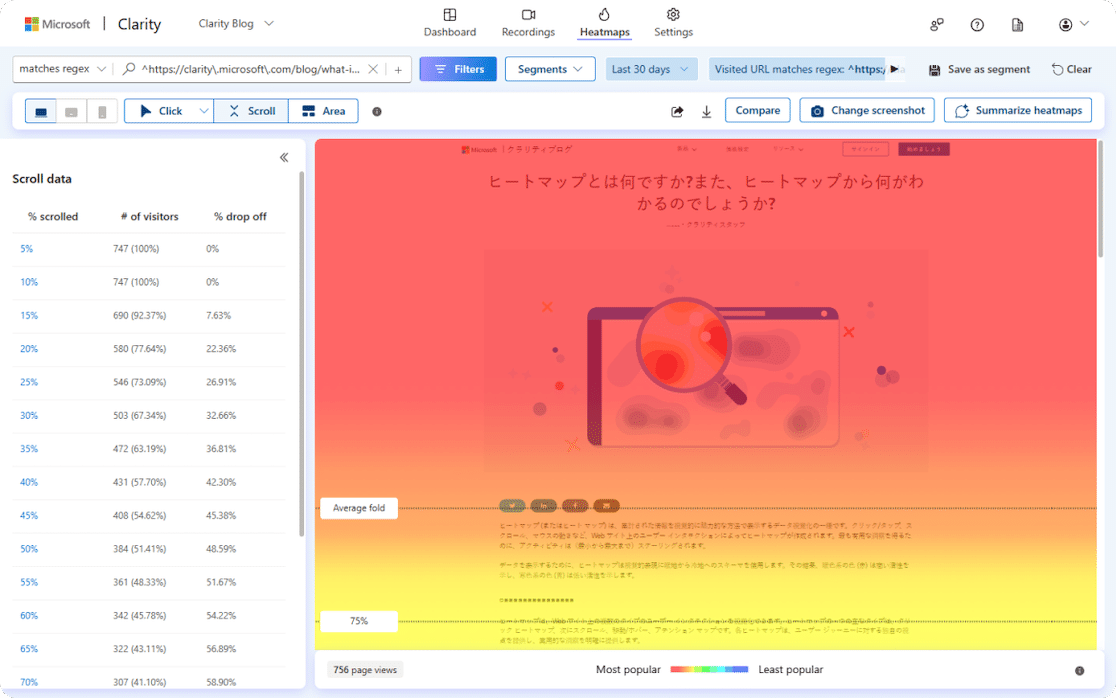The height and width of the screenshot is (698, 1116).
Task: Click the download heatmap icon
Action: [706, 111]
